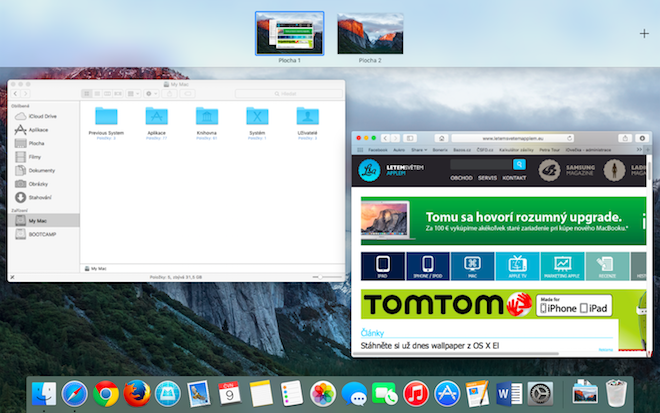Click Safari share button
This screenshot has height=413, width=660.
pos(625,138)
